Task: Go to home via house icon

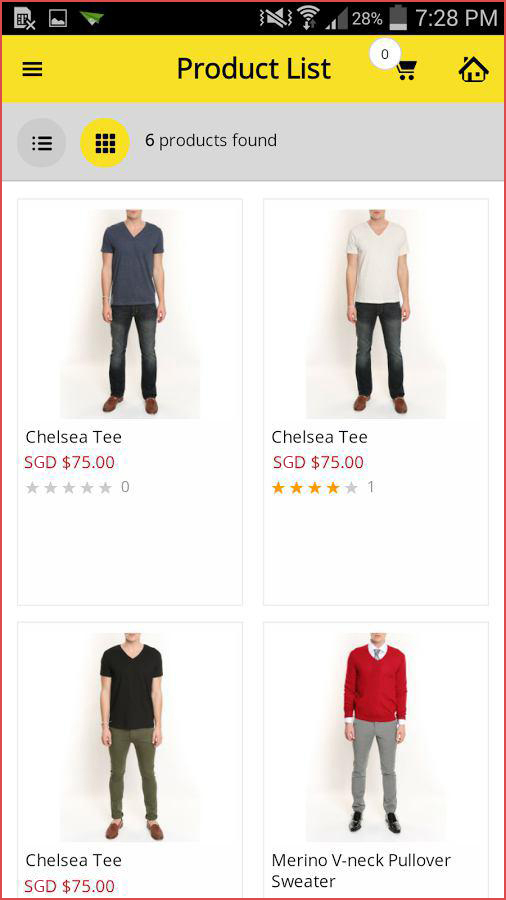Action: (473, 69)
